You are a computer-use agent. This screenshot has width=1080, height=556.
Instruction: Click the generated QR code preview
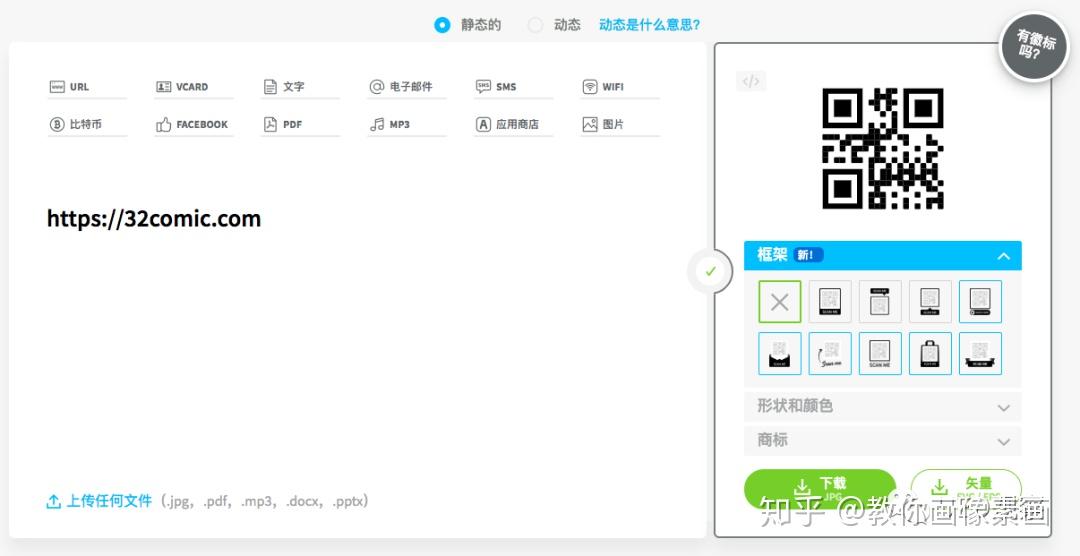point(883,149)
